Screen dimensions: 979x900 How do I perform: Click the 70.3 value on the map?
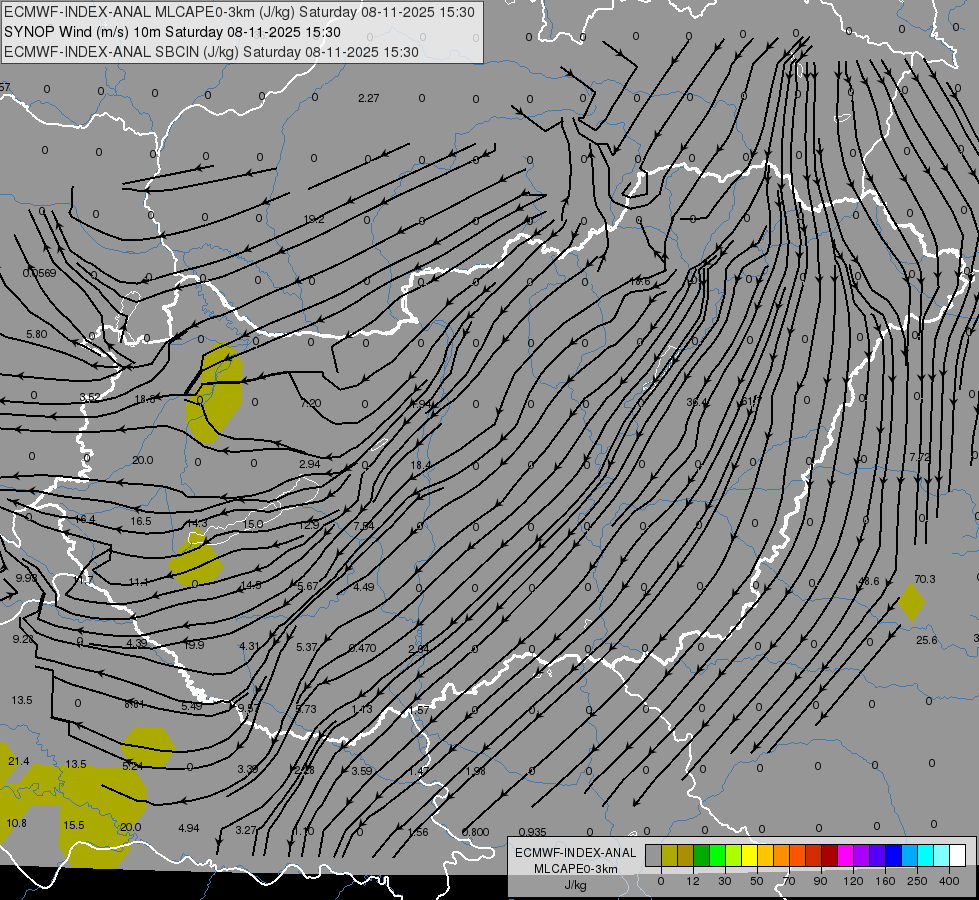point(925,579)
